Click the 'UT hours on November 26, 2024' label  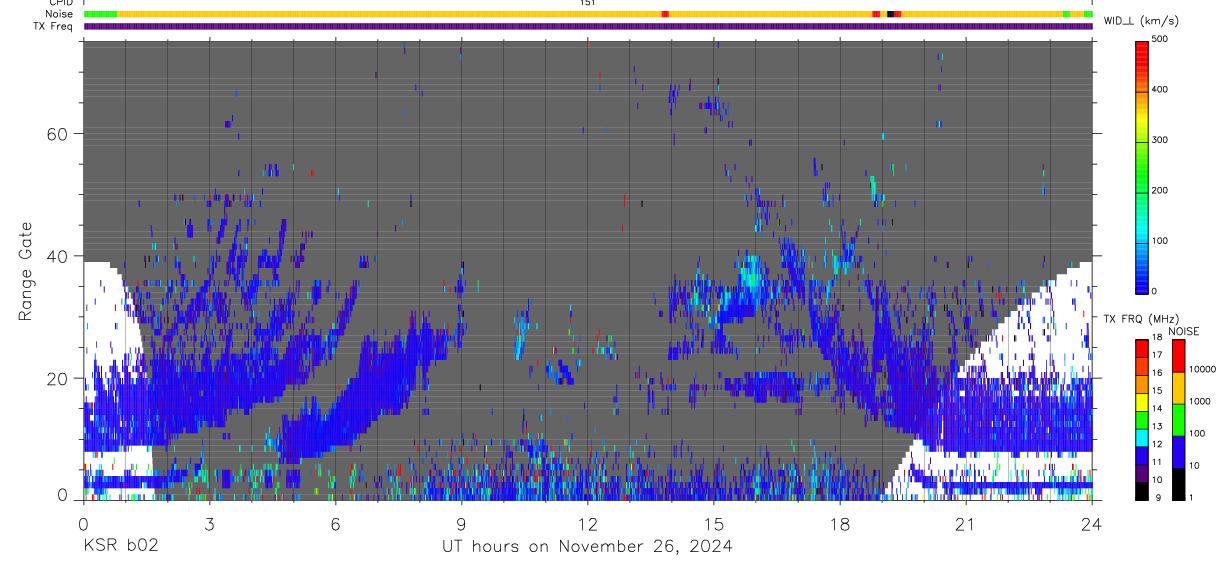pos(587,546)
